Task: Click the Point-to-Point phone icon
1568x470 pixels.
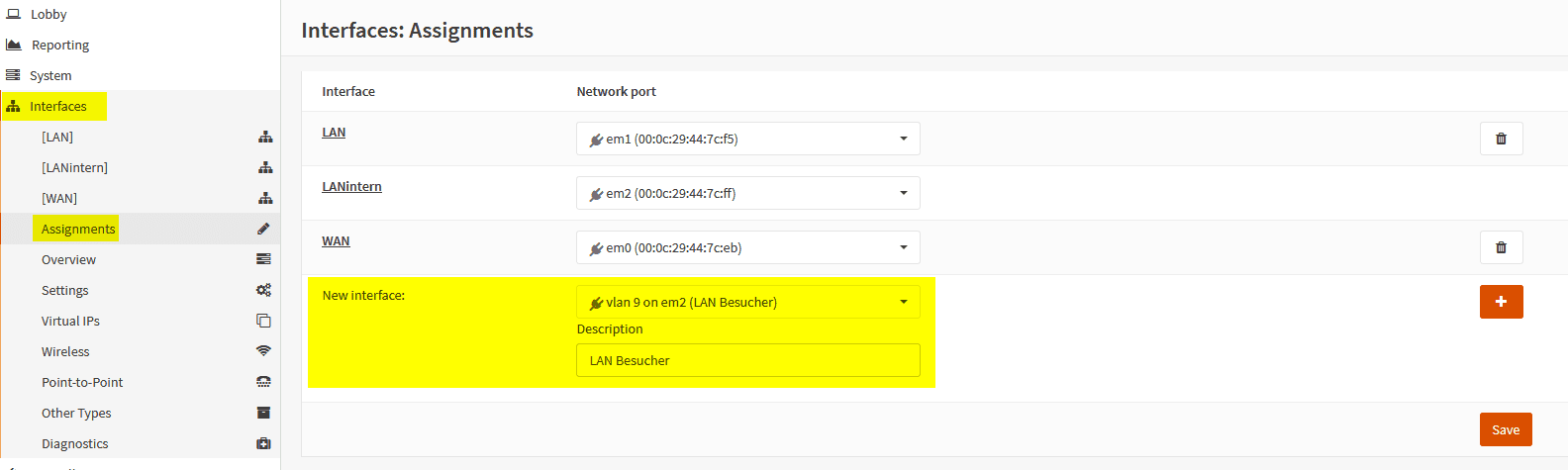Action: [x=263, y=382]
